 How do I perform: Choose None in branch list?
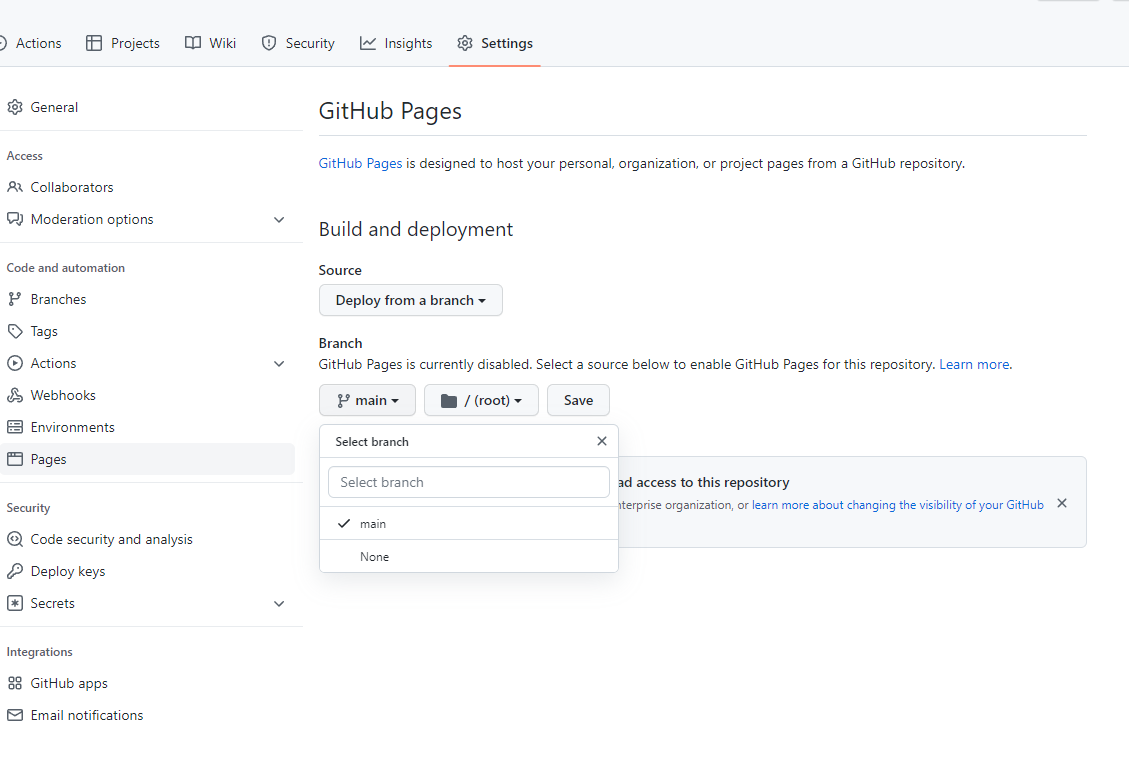pyautogui.click(x=374, y=557)
